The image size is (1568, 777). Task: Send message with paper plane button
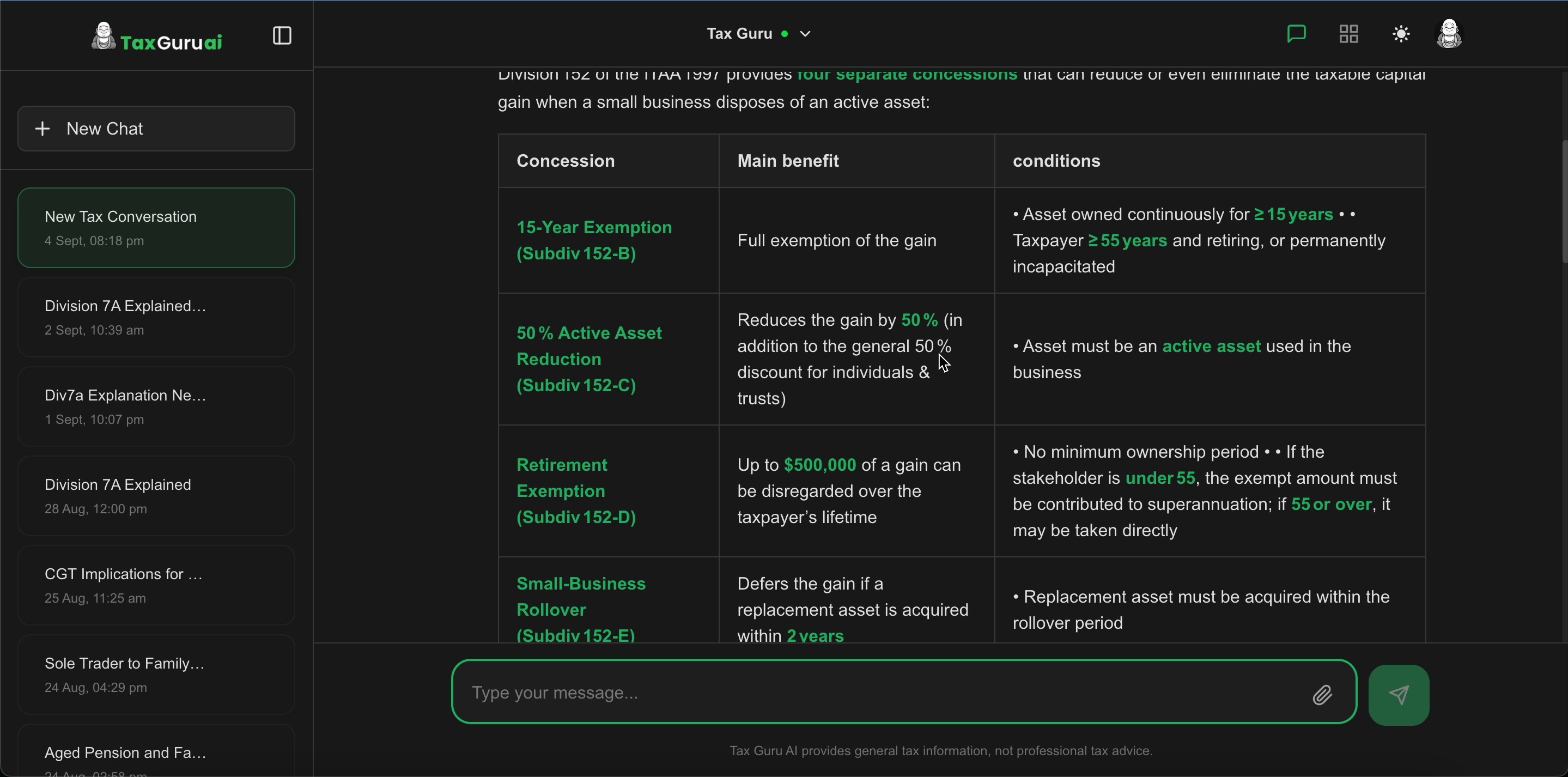pos(1398,695)
